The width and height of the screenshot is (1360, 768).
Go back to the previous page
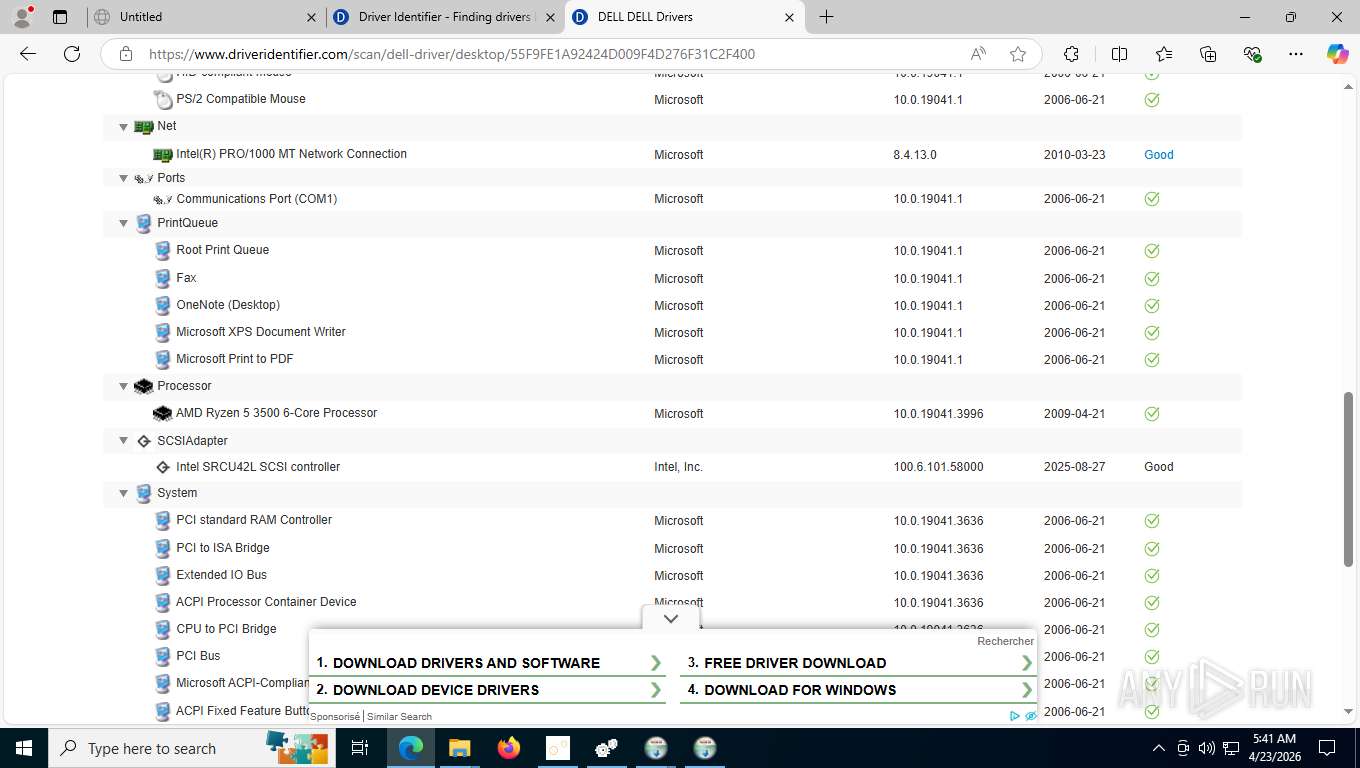pyautogui.click(x=28, y=54)
